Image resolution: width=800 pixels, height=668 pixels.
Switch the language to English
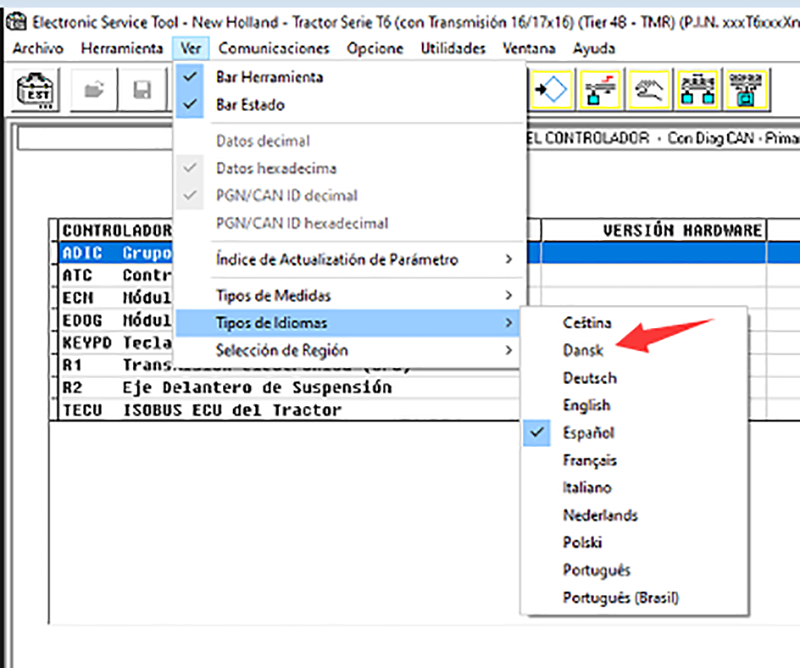click(634, 405)
